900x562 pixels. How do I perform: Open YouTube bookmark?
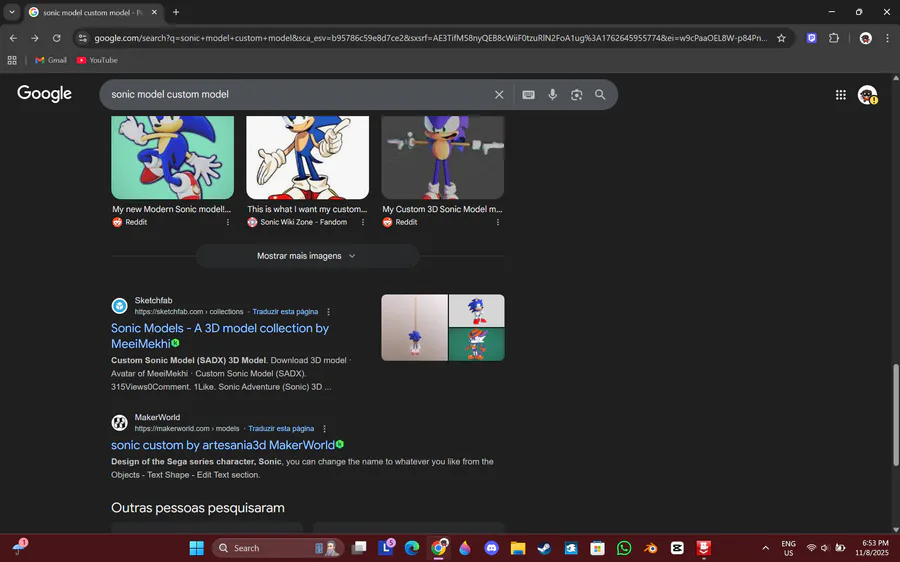click(x=97, y=60)
